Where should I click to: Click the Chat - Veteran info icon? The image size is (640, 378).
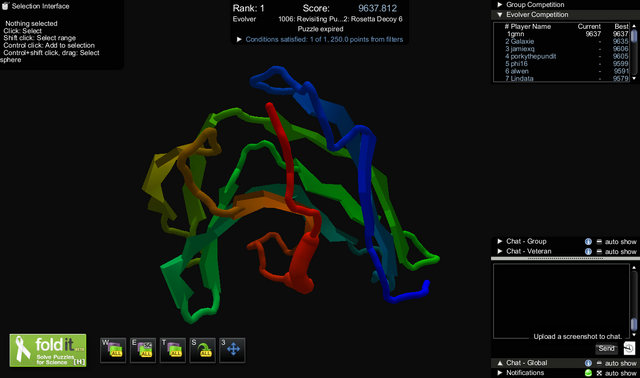point(588,251)
